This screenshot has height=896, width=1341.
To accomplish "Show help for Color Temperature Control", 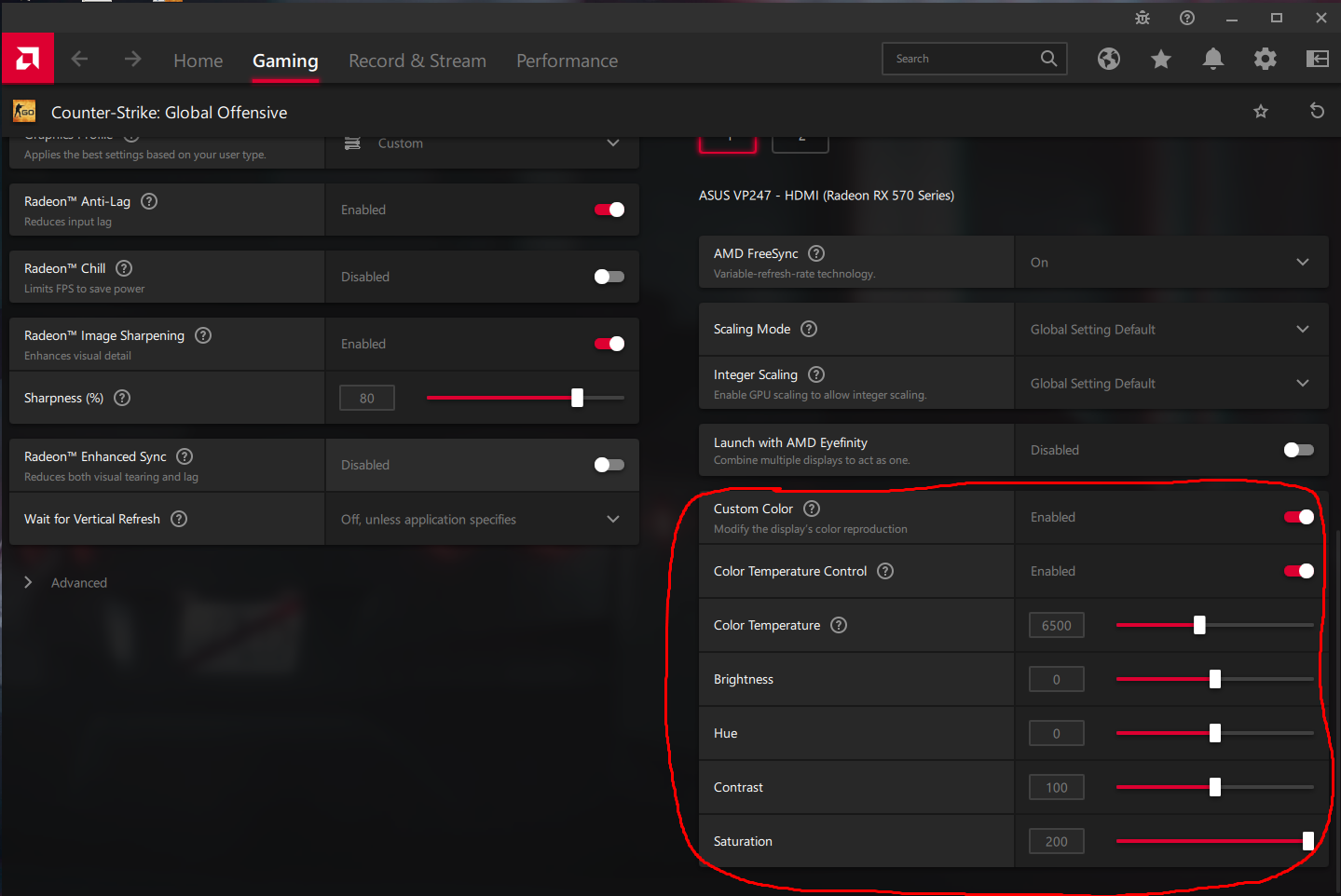I will 885,571.
